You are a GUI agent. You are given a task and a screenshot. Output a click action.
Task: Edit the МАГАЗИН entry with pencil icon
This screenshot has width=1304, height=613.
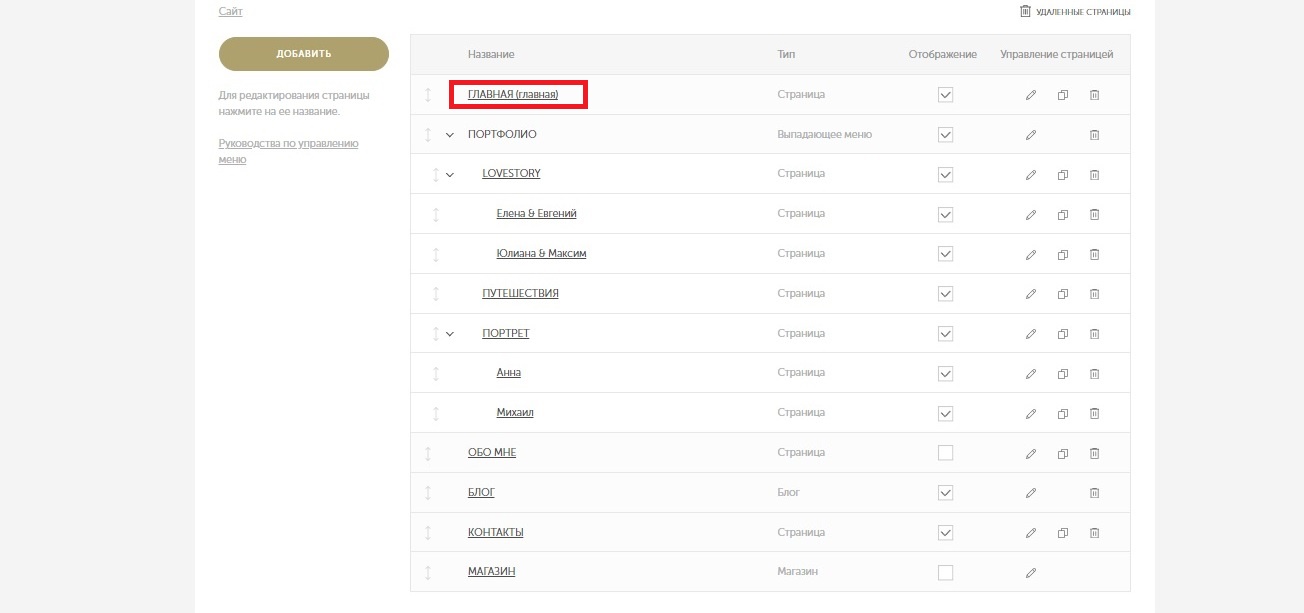[x=1031, y=573]
